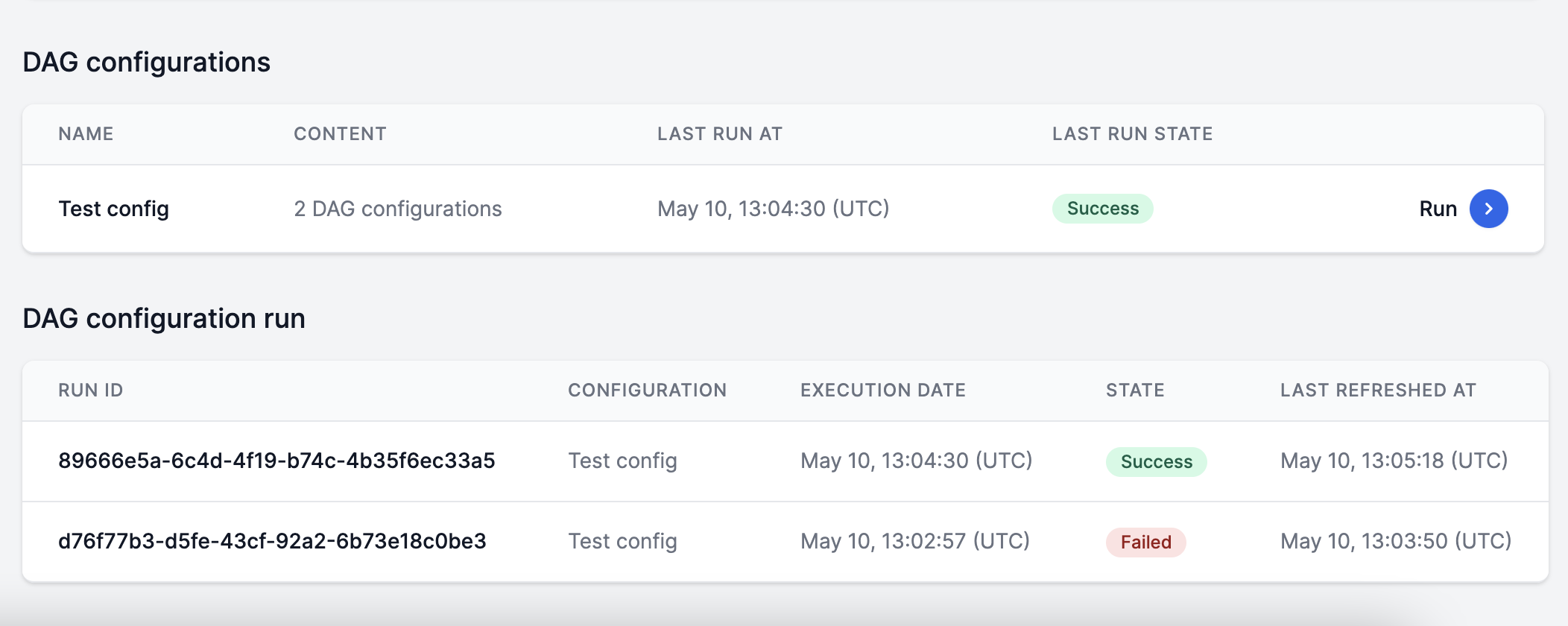Image resolution: width=1568 pixels, height=626 pixels.
Task: Select the CONTENT column header
Action: coord(340,134)
